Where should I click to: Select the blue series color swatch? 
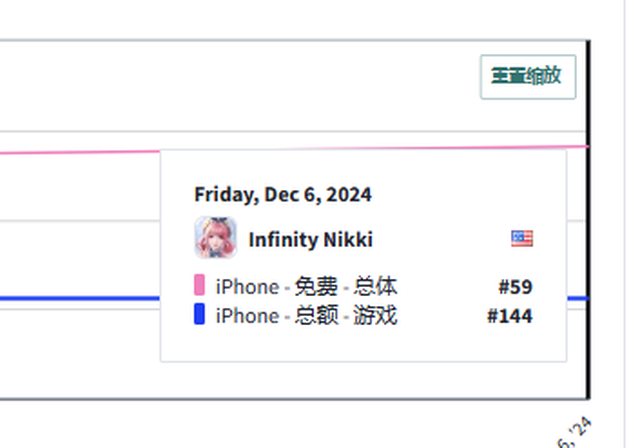(199, 315)
